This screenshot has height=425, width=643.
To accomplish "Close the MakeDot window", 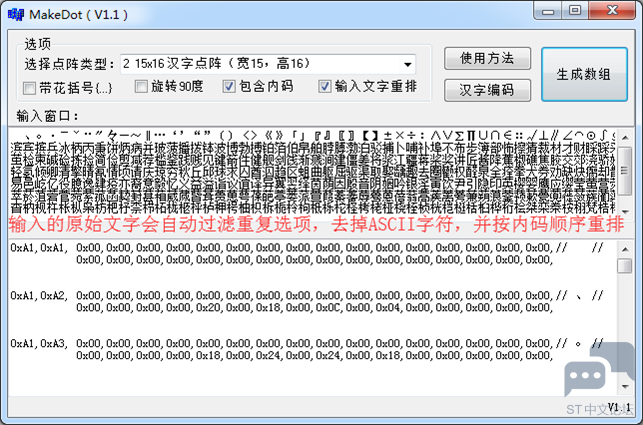I will (x=612, y=11).
